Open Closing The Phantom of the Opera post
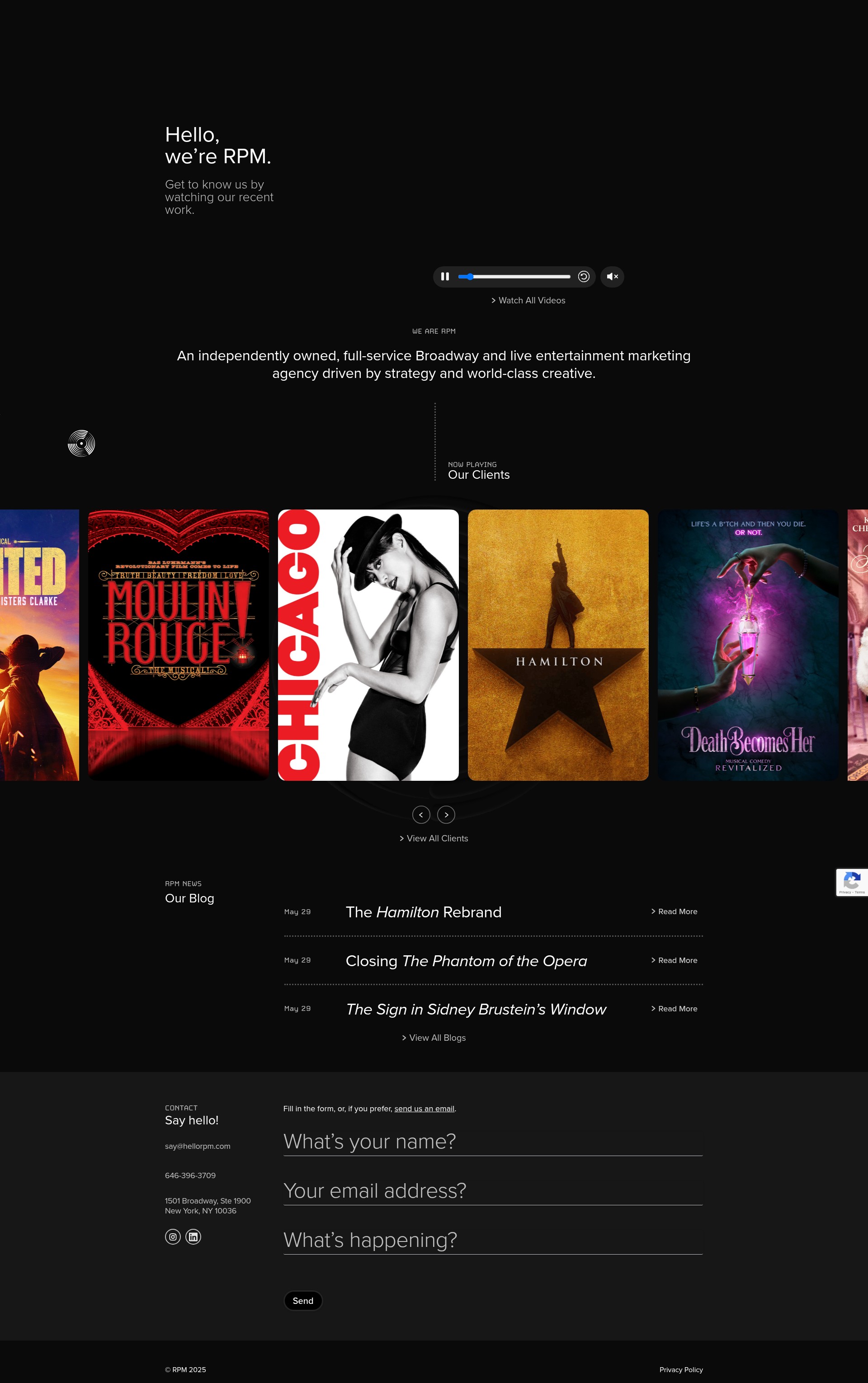The height and width of the screenshot is (1383, 868). tap(466, 961)
